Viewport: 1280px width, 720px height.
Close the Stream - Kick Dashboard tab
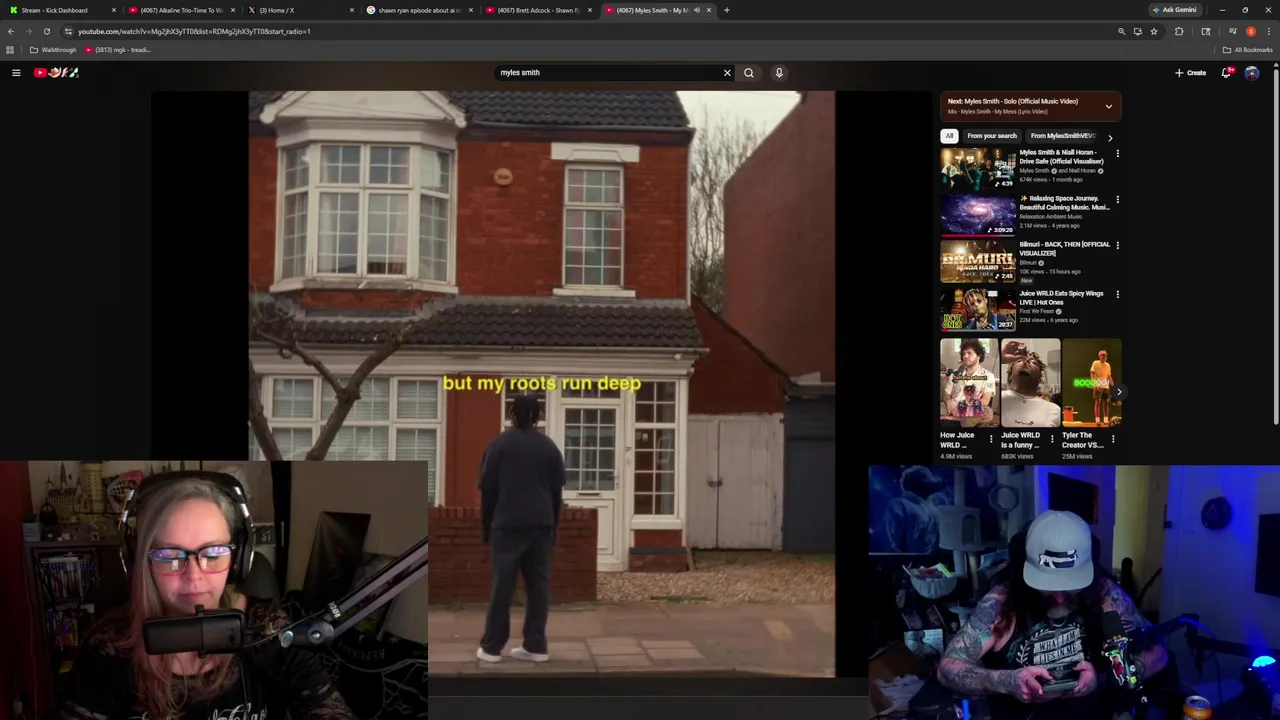click(x=114, y=10)
